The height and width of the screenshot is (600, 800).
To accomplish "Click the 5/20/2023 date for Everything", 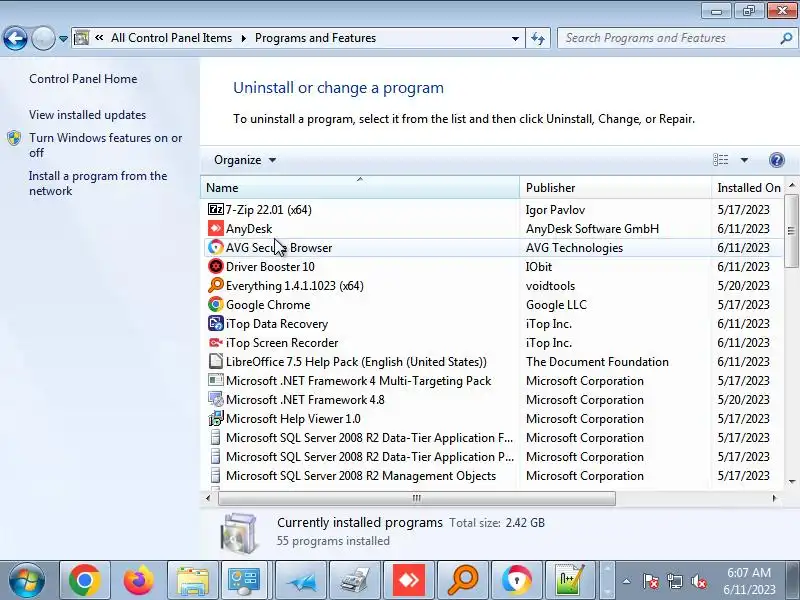I will pyautogui.click(x=743, y=286).
